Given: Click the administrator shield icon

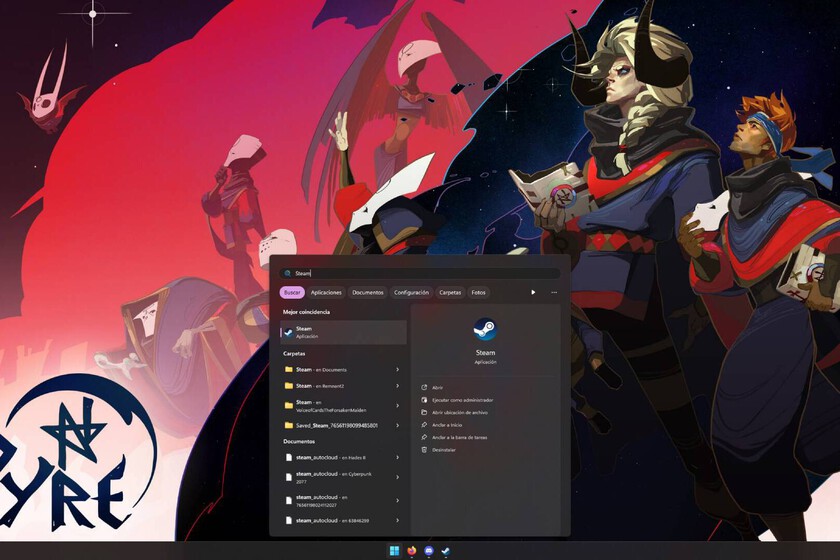Looking at the screenshot, I should (x=424, y=400).
